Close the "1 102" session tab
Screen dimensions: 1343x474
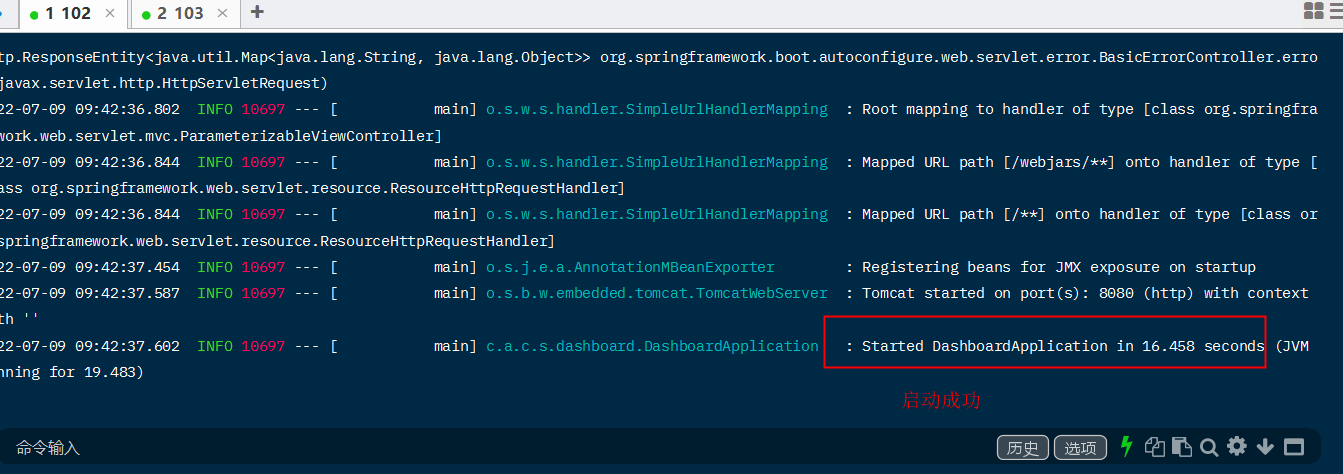coord(110,13)
